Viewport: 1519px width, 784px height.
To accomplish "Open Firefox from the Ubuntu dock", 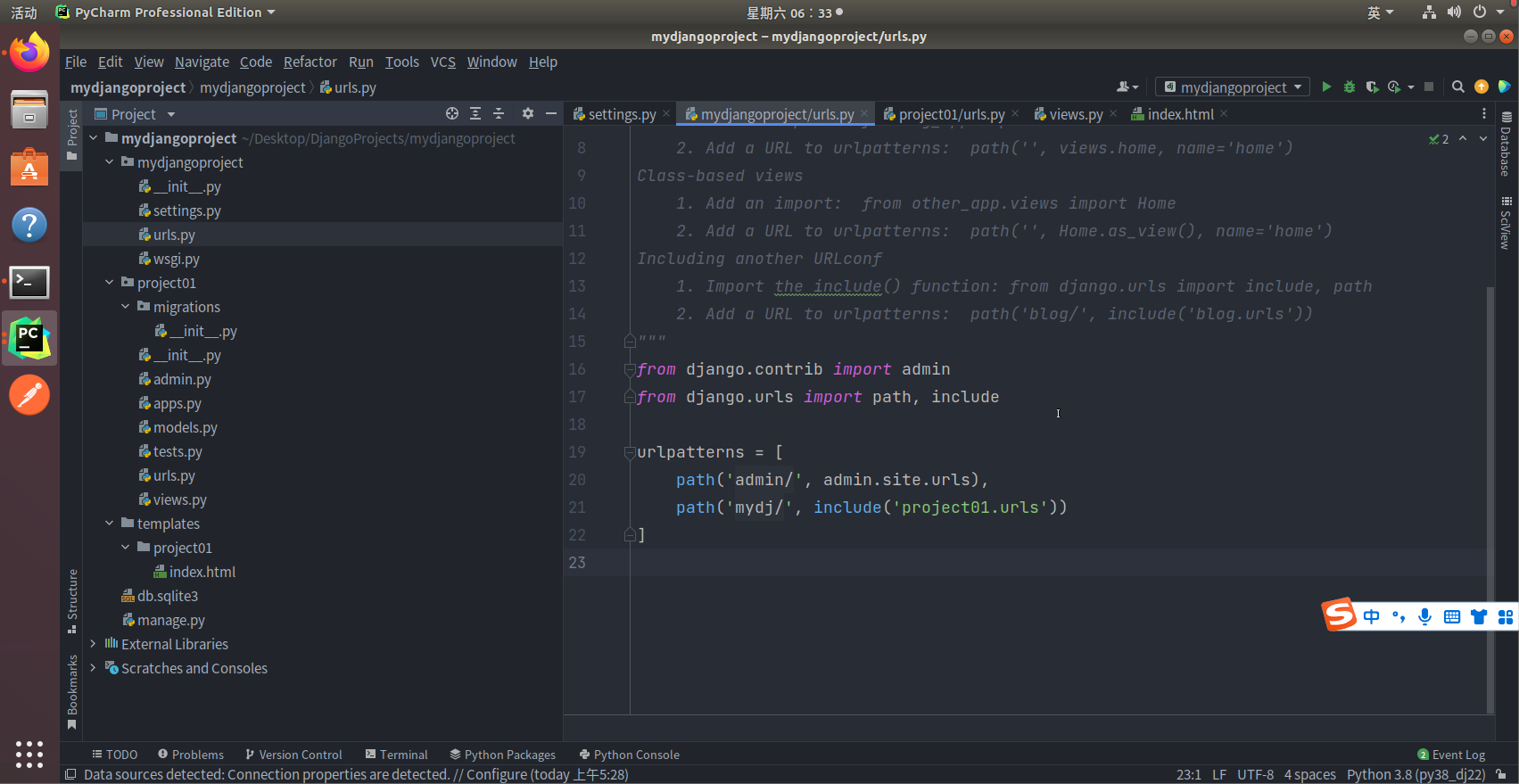I will coord(29,53).
